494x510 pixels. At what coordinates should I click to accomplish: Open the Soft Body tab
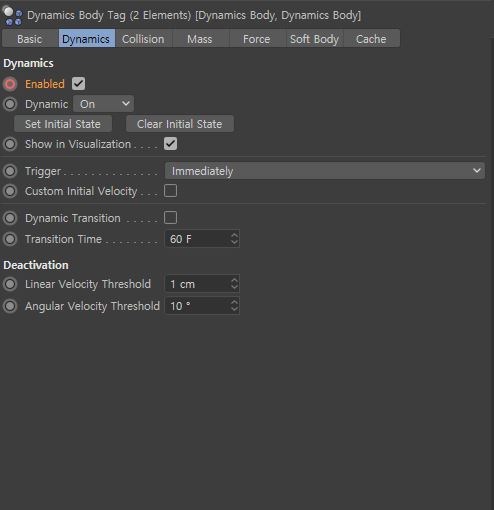[314, 39]
